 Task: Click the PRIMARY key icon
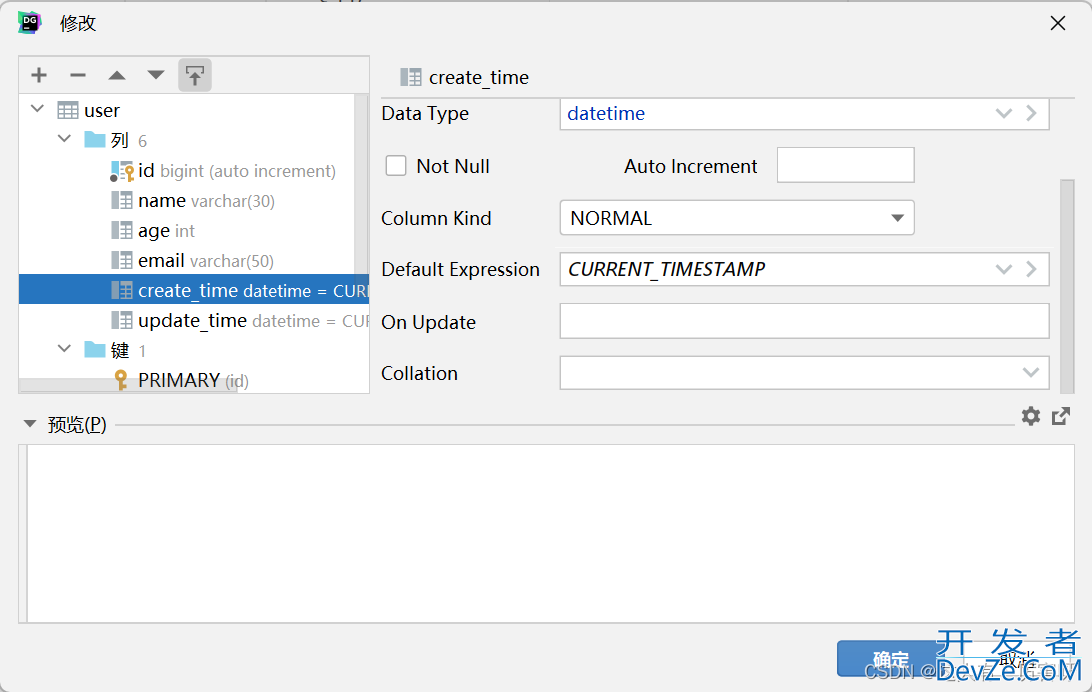(x=121, y=380)
